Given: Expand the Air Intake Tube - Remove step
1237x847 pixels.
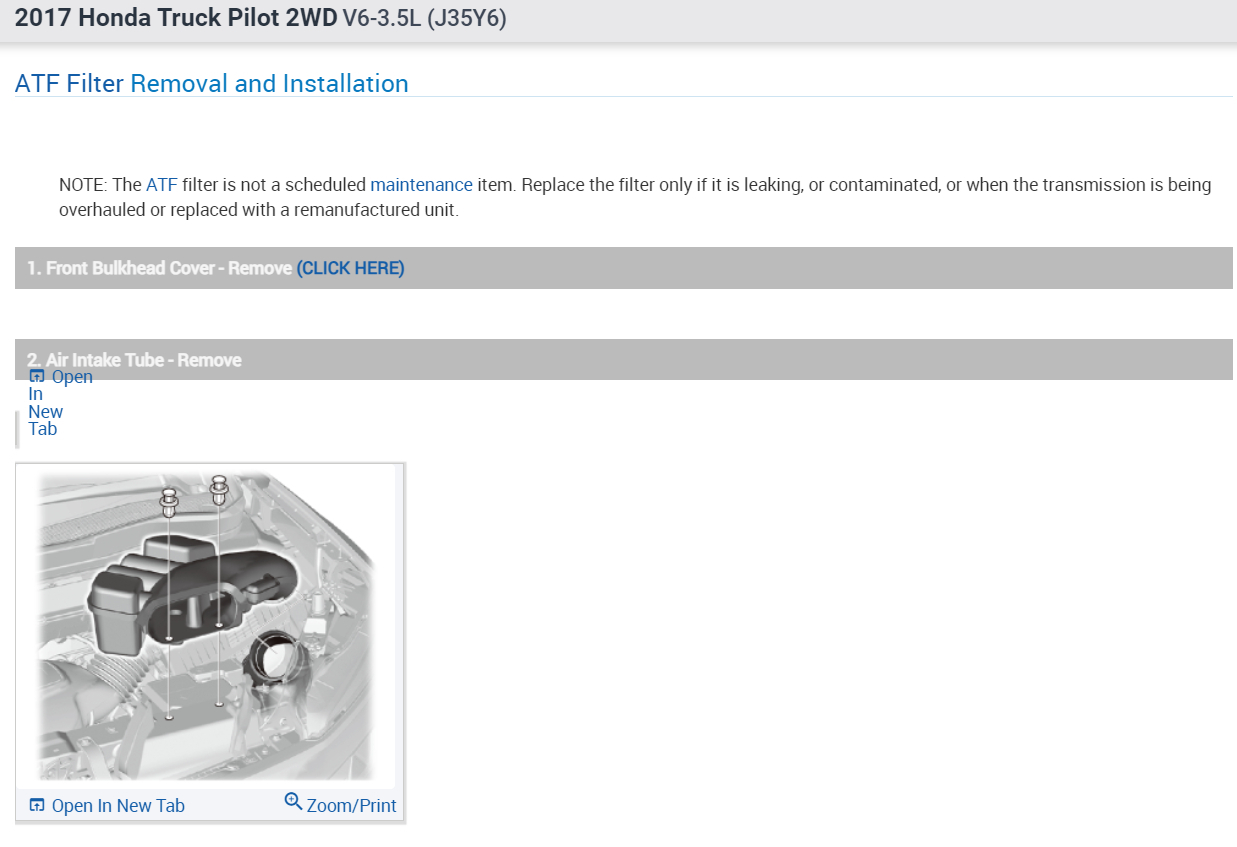Looking at the screenshot, I should [x=134, y=359].
